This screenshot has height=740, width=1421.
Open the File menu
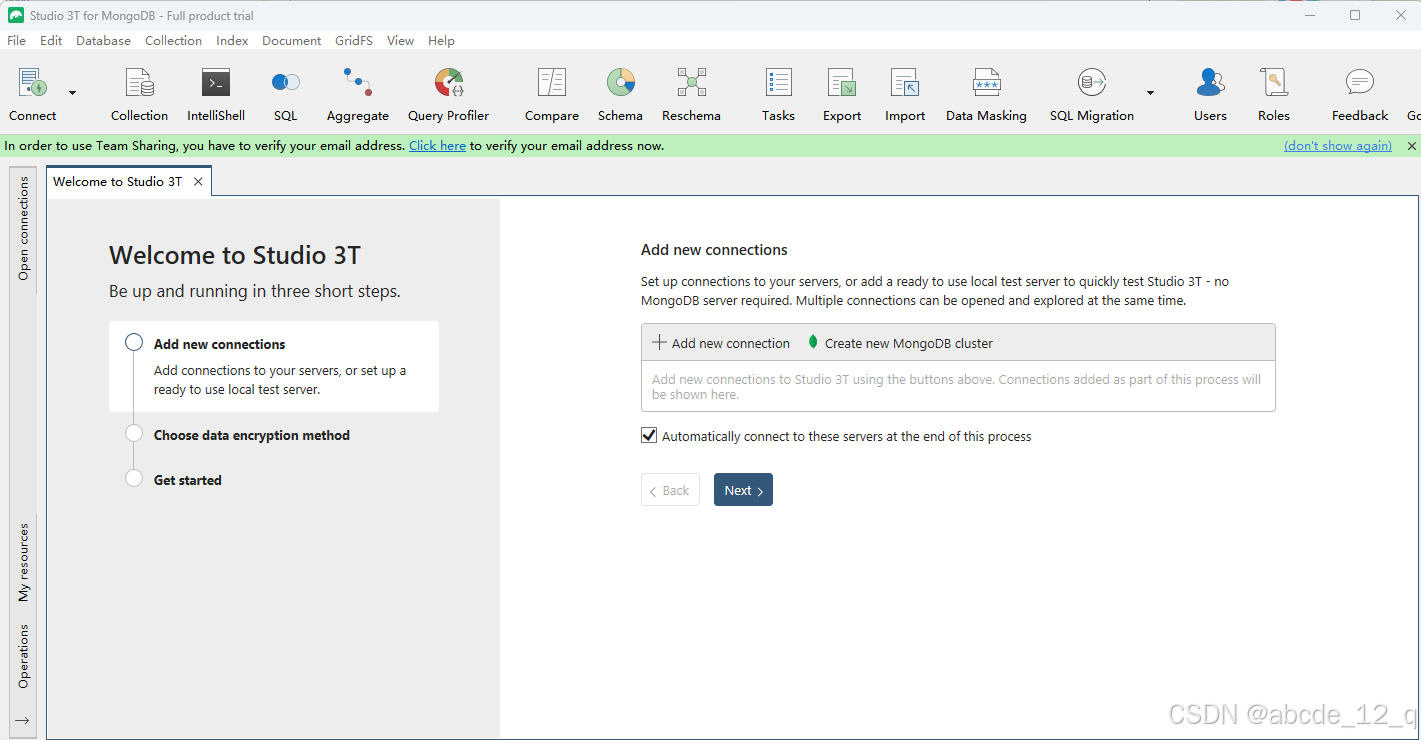click(16, 41)
